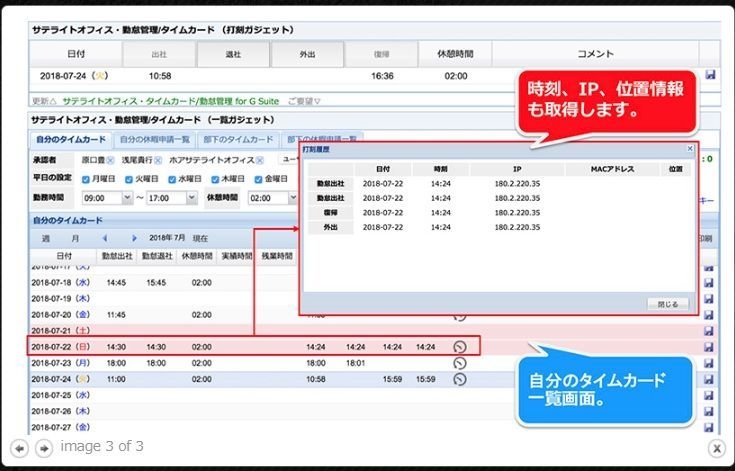
Task: Click the 復帰 return button
Action: [381, 54]
